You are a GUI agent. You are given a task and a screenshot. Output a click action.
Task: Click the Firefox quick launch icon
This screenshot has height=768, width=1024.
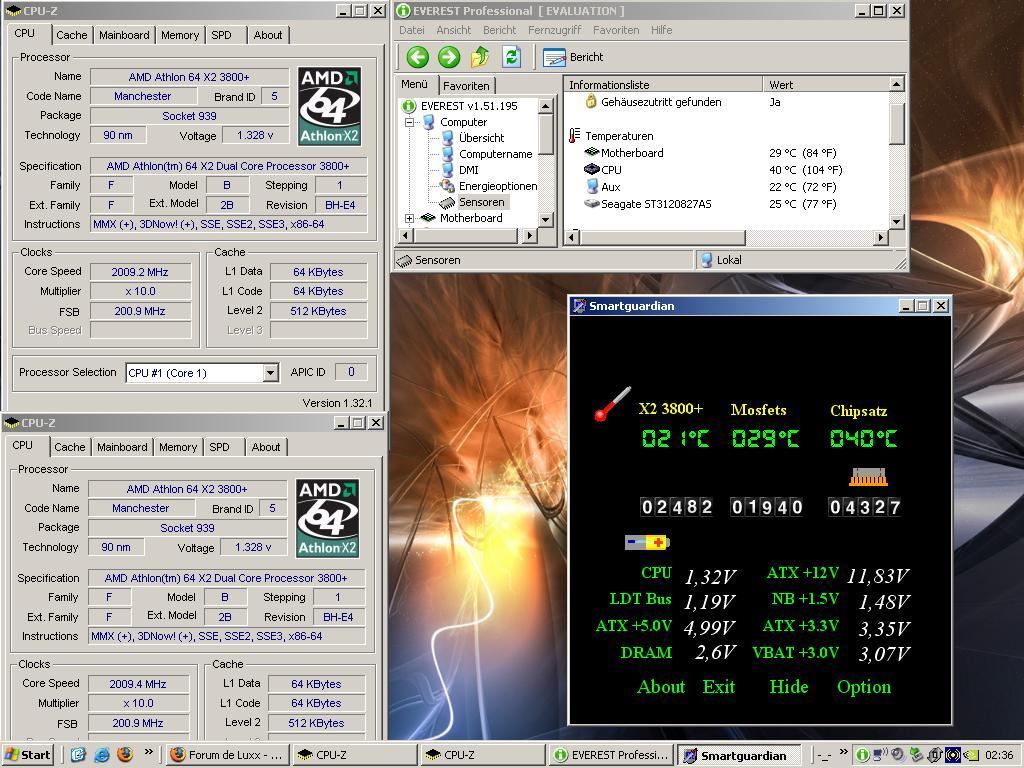125,754
